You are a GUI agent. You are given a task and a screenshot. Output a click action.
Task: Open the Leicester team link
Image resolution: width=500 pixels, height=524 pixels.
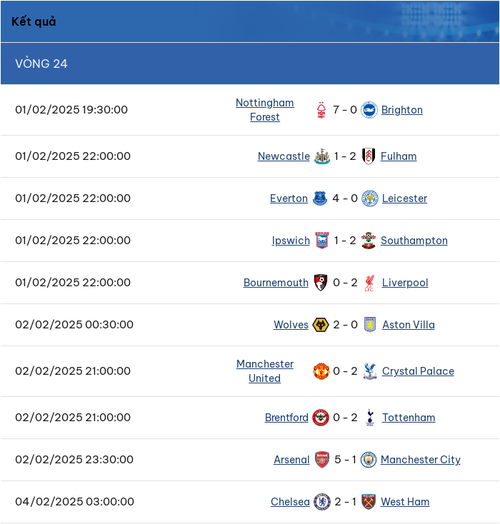404,198
